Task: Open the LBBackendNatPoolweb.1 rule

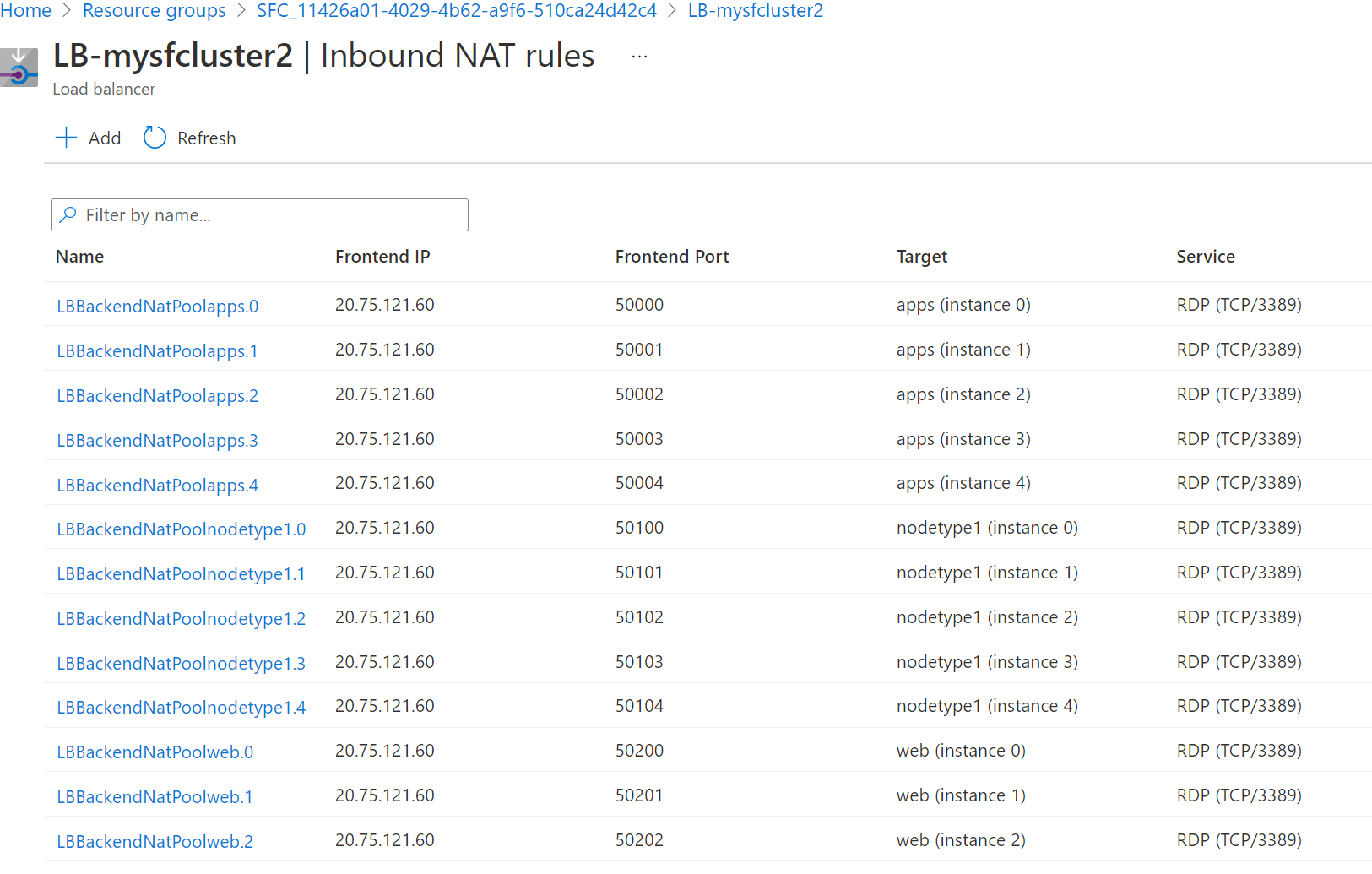Action: pyautogui.click(x=155, y=796)
